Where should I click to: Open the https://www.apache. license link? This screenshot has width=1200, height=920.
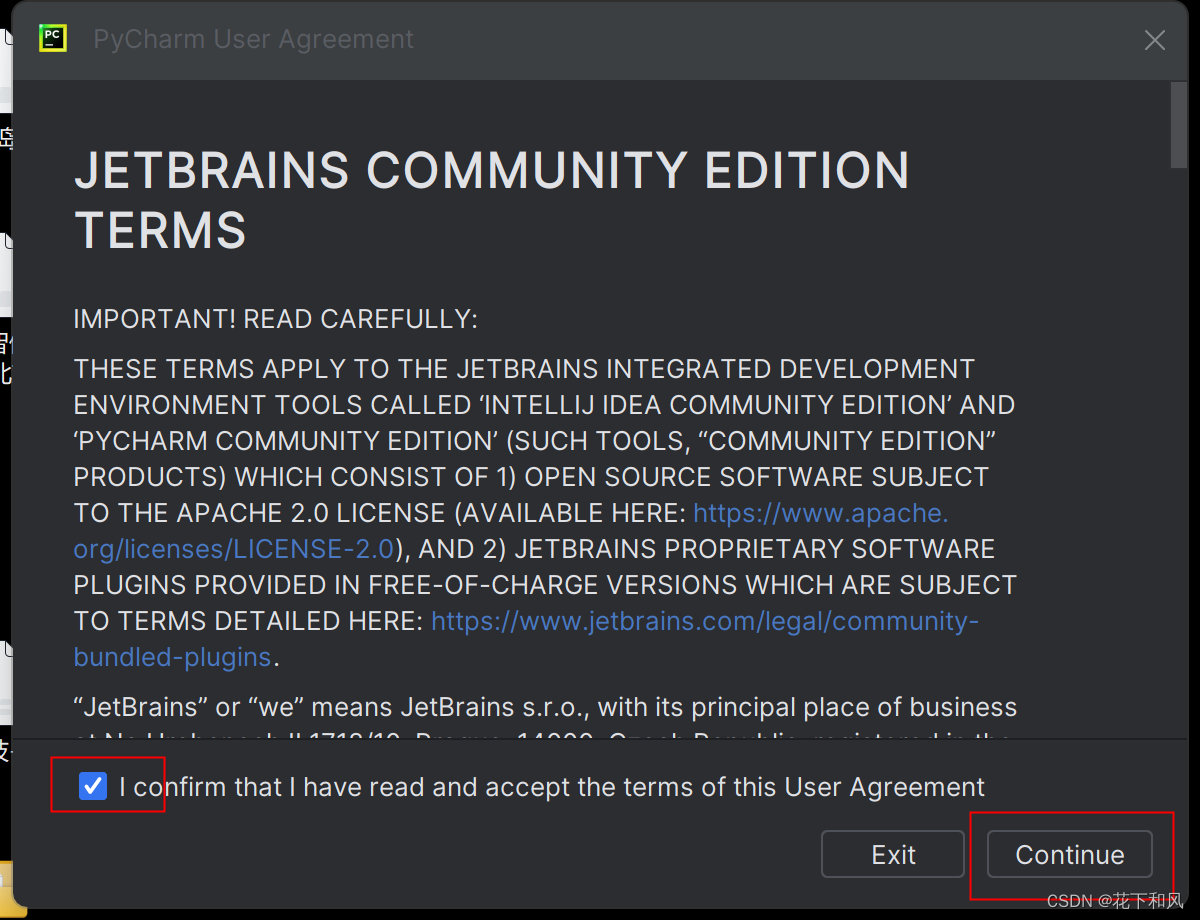tap(820, 513)
